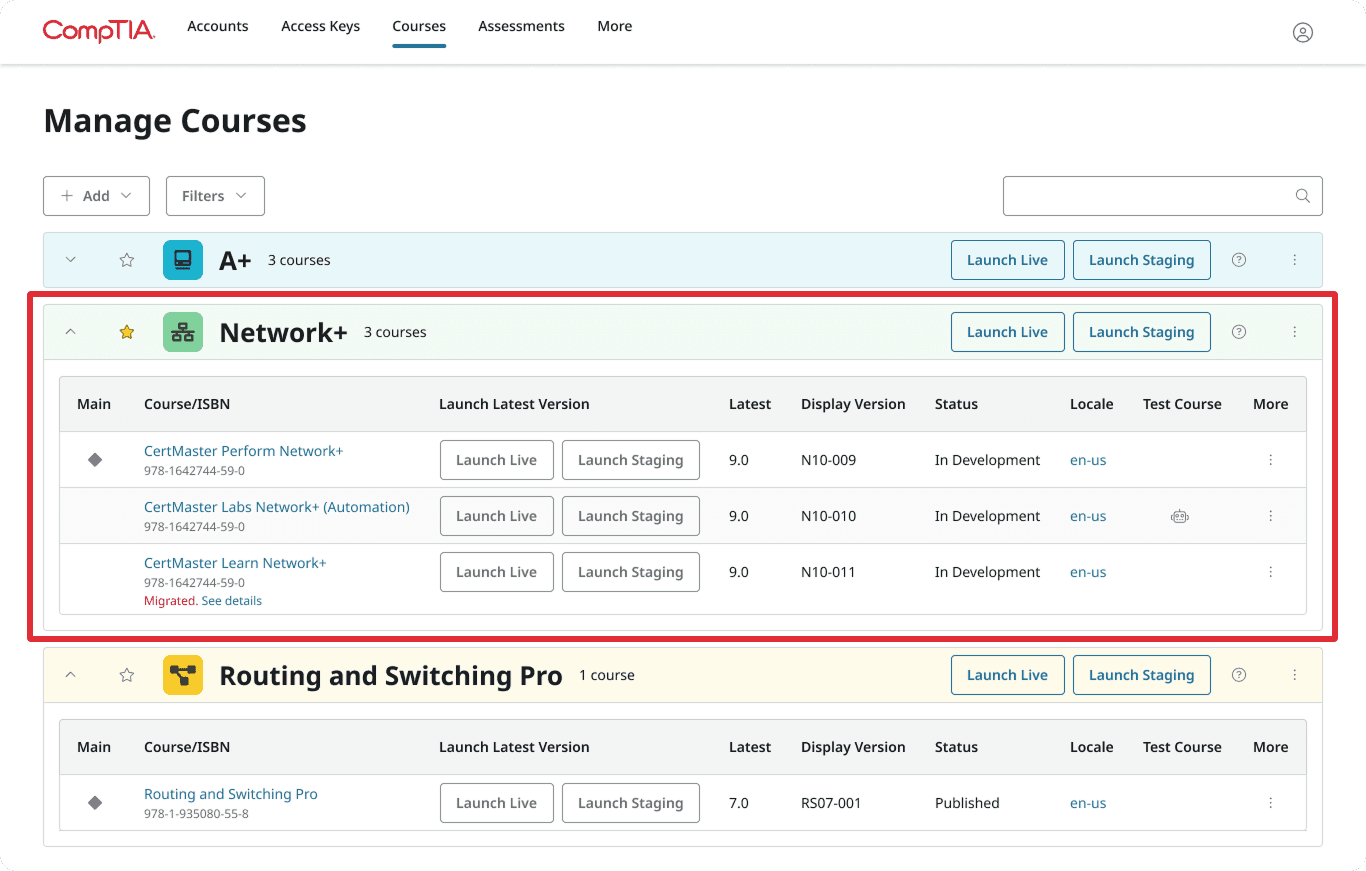This screenshot has height=871, width=1366.
Task: Launch Staging for CertMaster Perform Network+
Action: 631,460
